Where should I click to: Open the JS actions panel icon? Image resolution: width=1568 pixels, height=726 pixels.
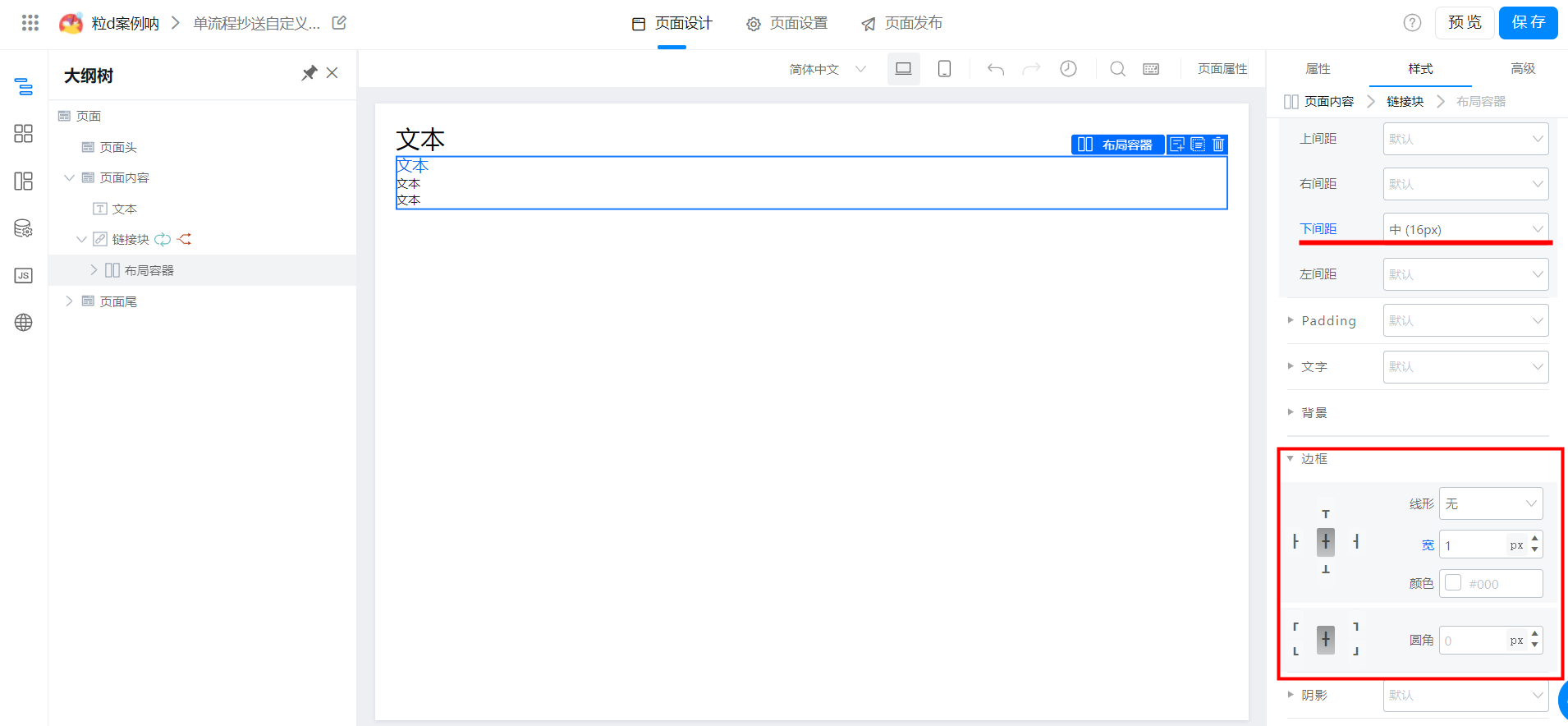[24, 275]
